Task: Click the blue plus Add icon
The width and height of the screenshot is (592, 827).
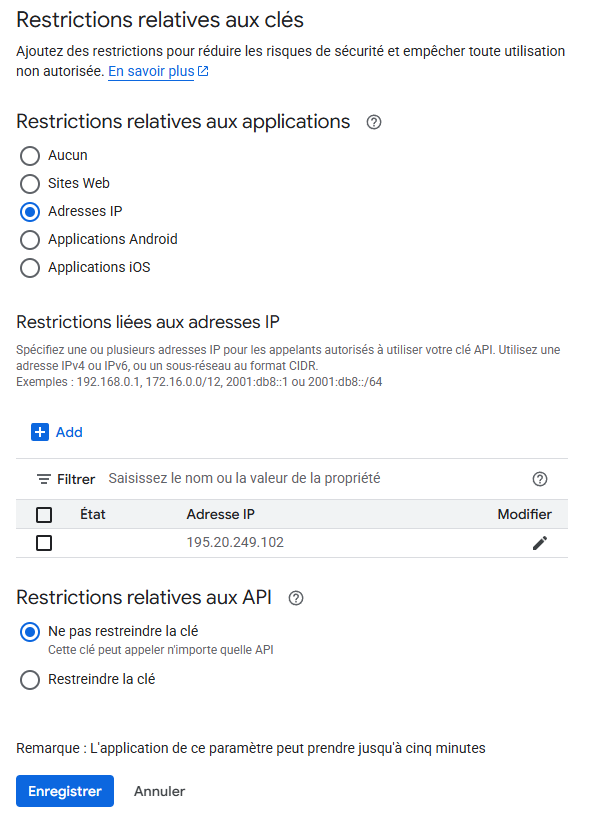Action: (x=40, y=432)
